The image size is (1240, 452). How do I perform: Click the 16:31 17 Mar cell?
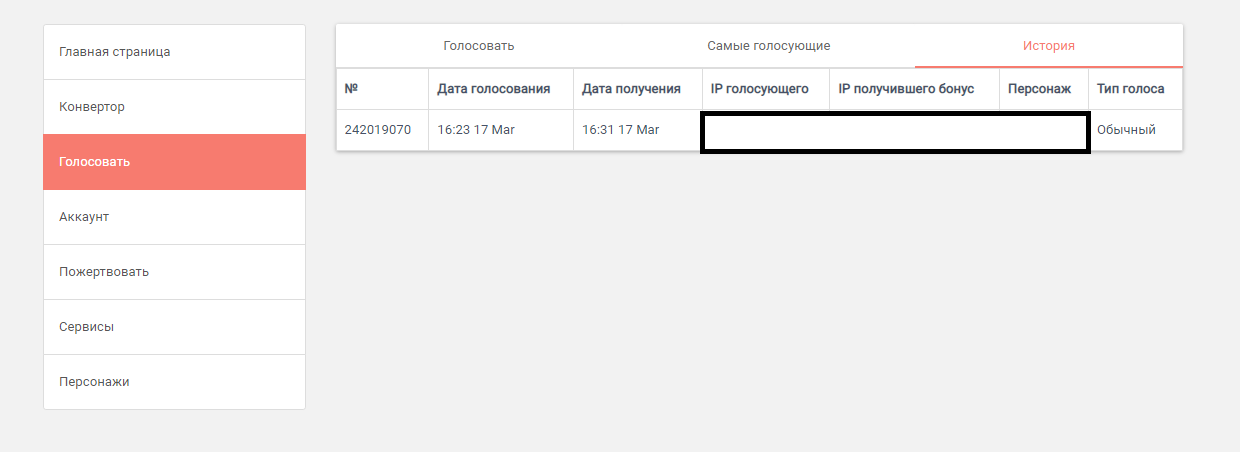(638, 130)
